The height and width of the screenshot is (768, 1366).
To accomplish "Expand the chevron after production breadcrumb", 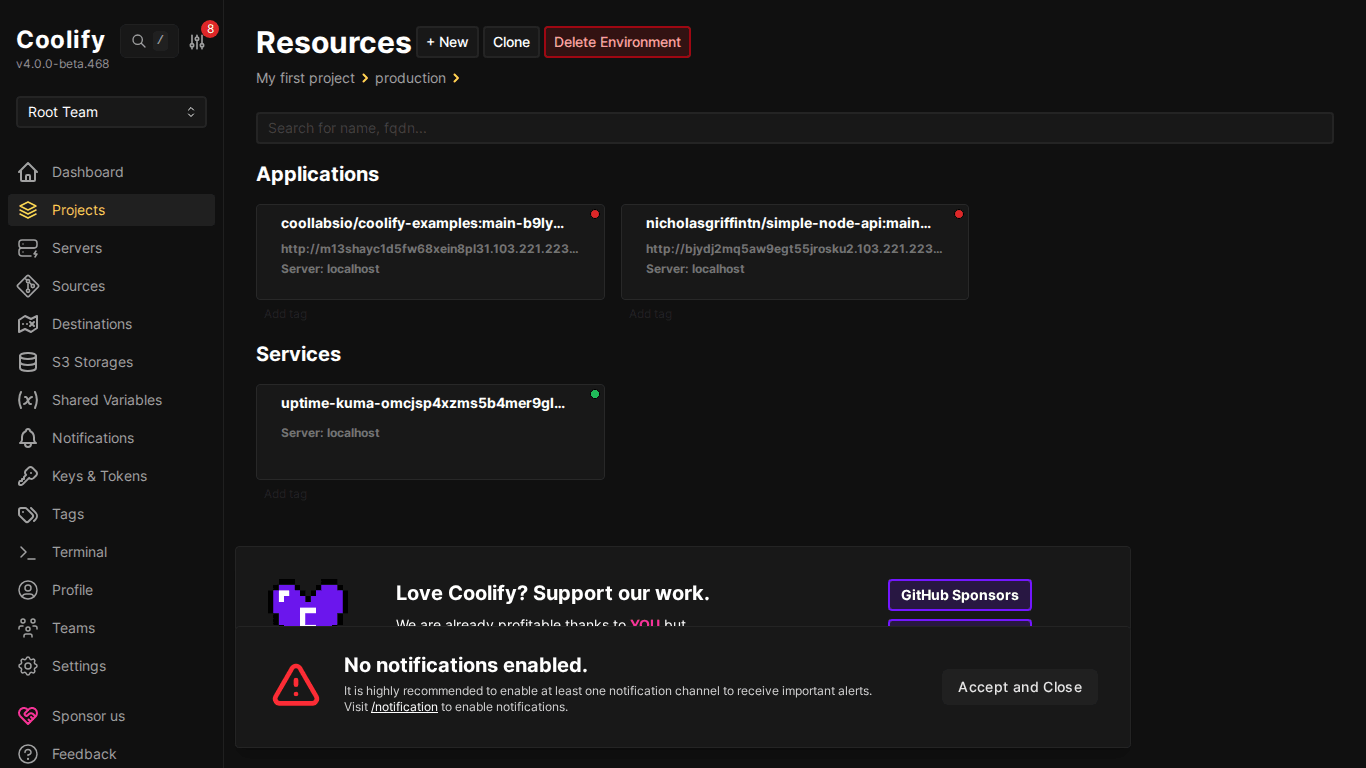I will 456,78.
